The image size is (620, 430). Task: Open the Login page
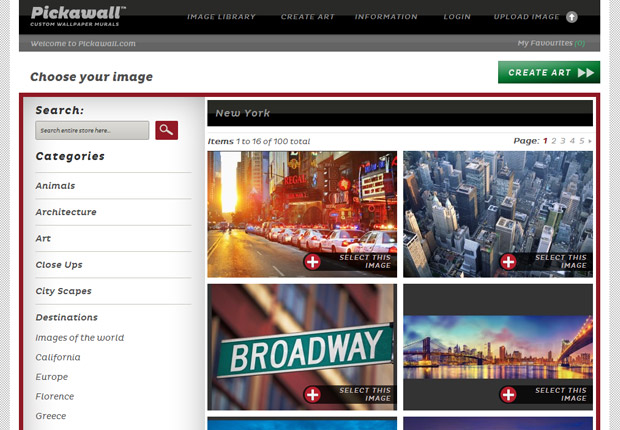(457, 17)
